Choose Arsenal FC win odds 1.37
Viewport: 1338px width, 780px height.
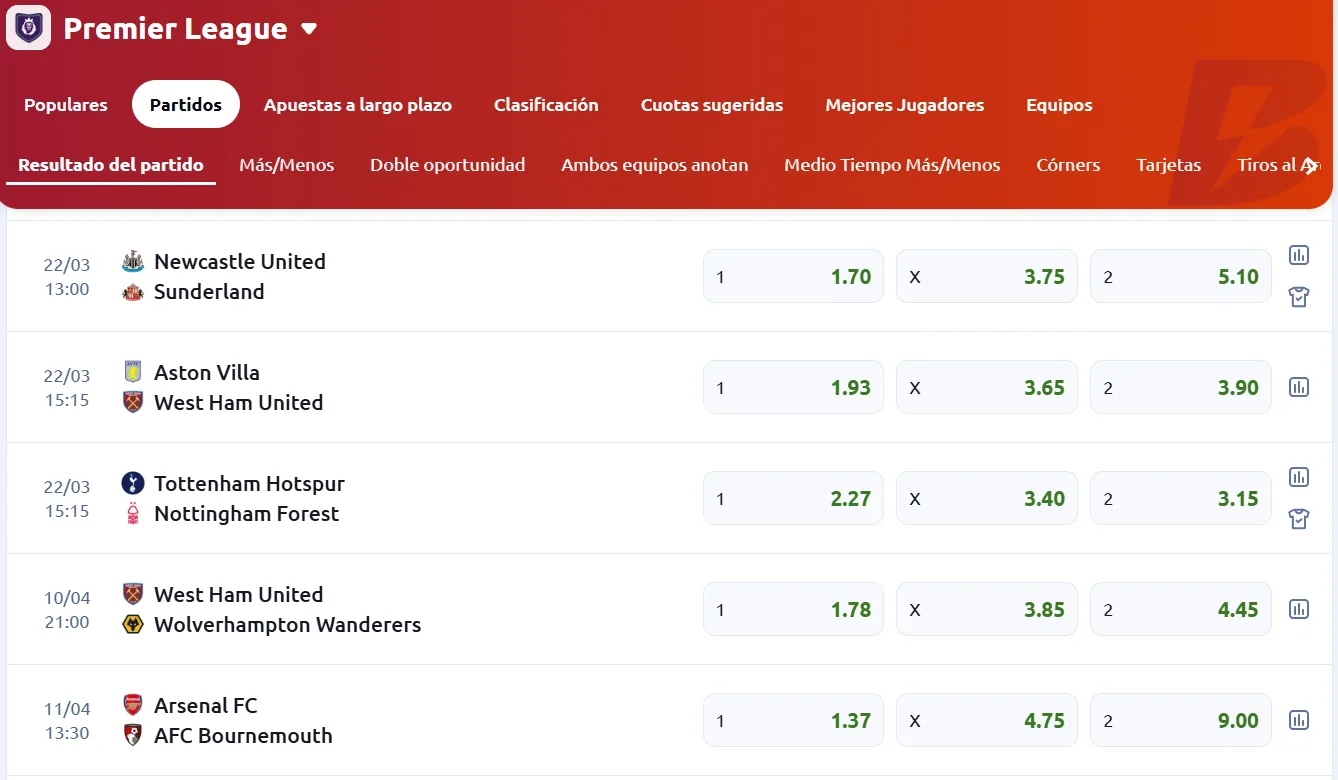[x=793, y=720]
